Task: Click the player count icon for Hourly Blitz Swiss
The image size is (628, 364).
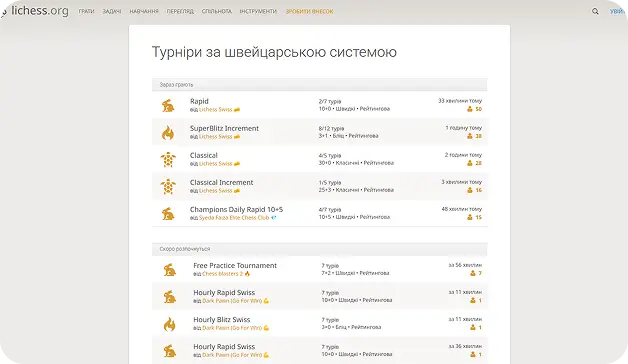Action: (x=473, y=327)
